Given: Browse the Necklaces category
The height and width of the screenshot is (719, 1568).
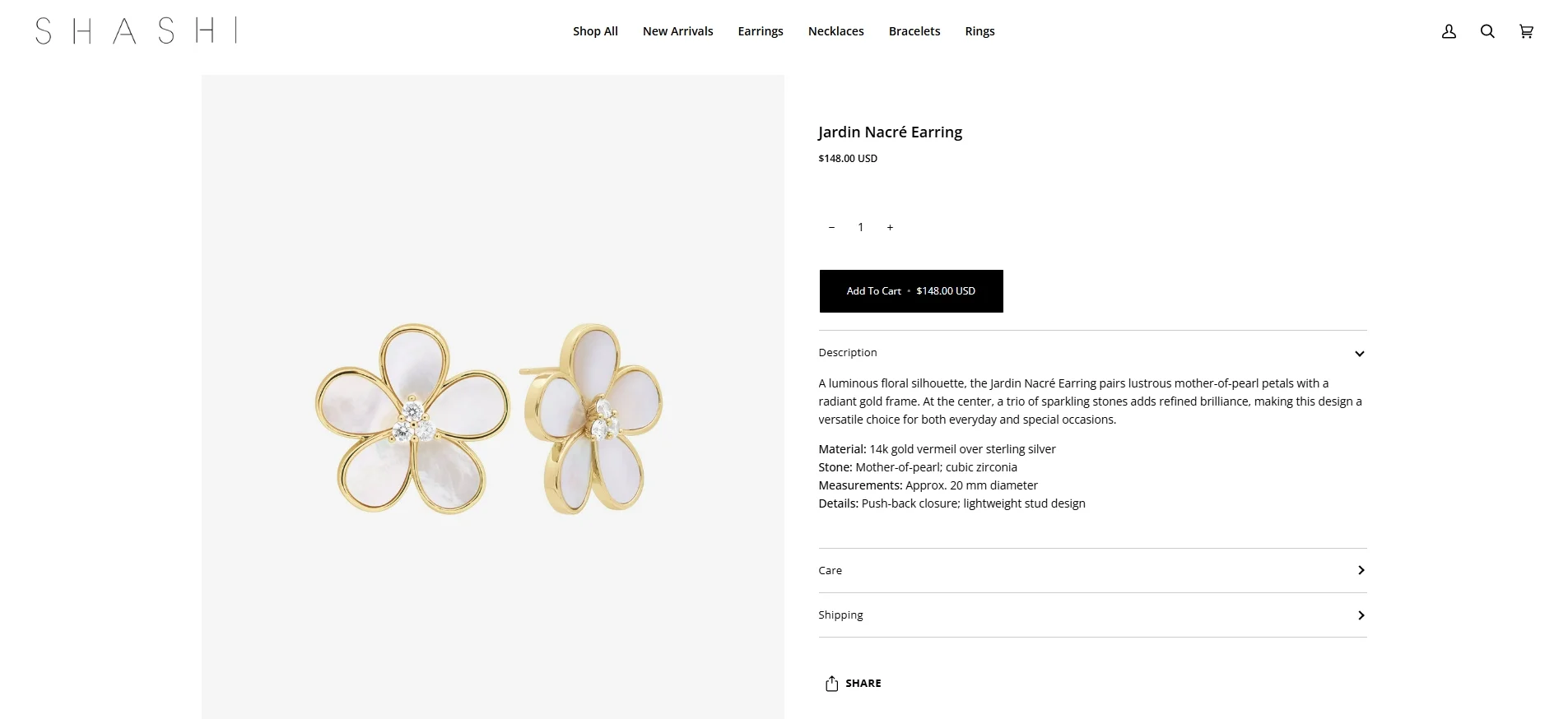Looking at the screenshot, I should 835,31.
